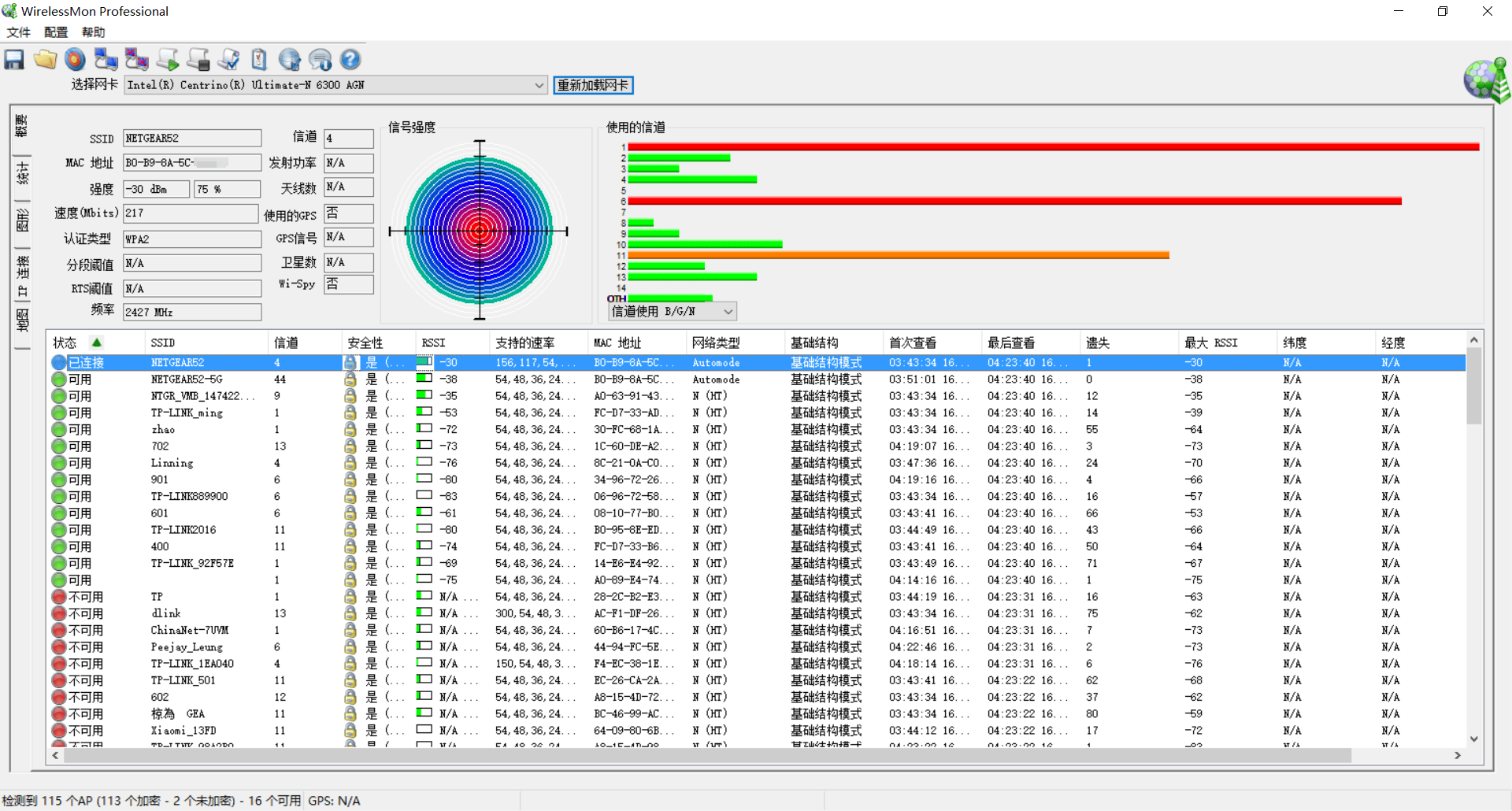Image resolution: width=1512 pixels, height=811 pixels.
Task: Click the horizontal scrollbar under the network list
Action: (701, 755)
